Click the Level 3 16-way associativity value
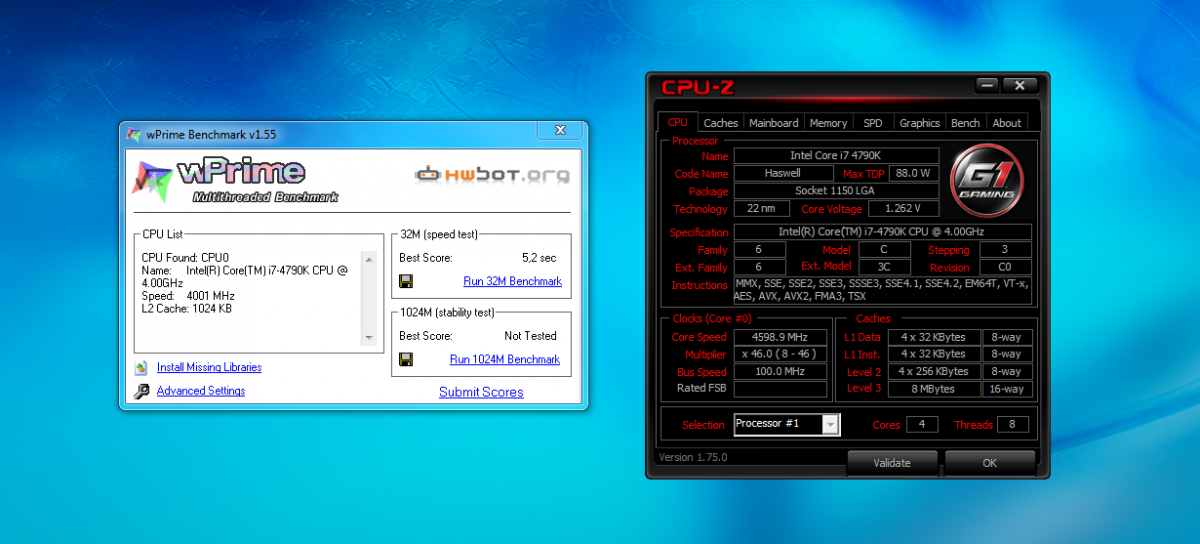 pos(1005,389)
